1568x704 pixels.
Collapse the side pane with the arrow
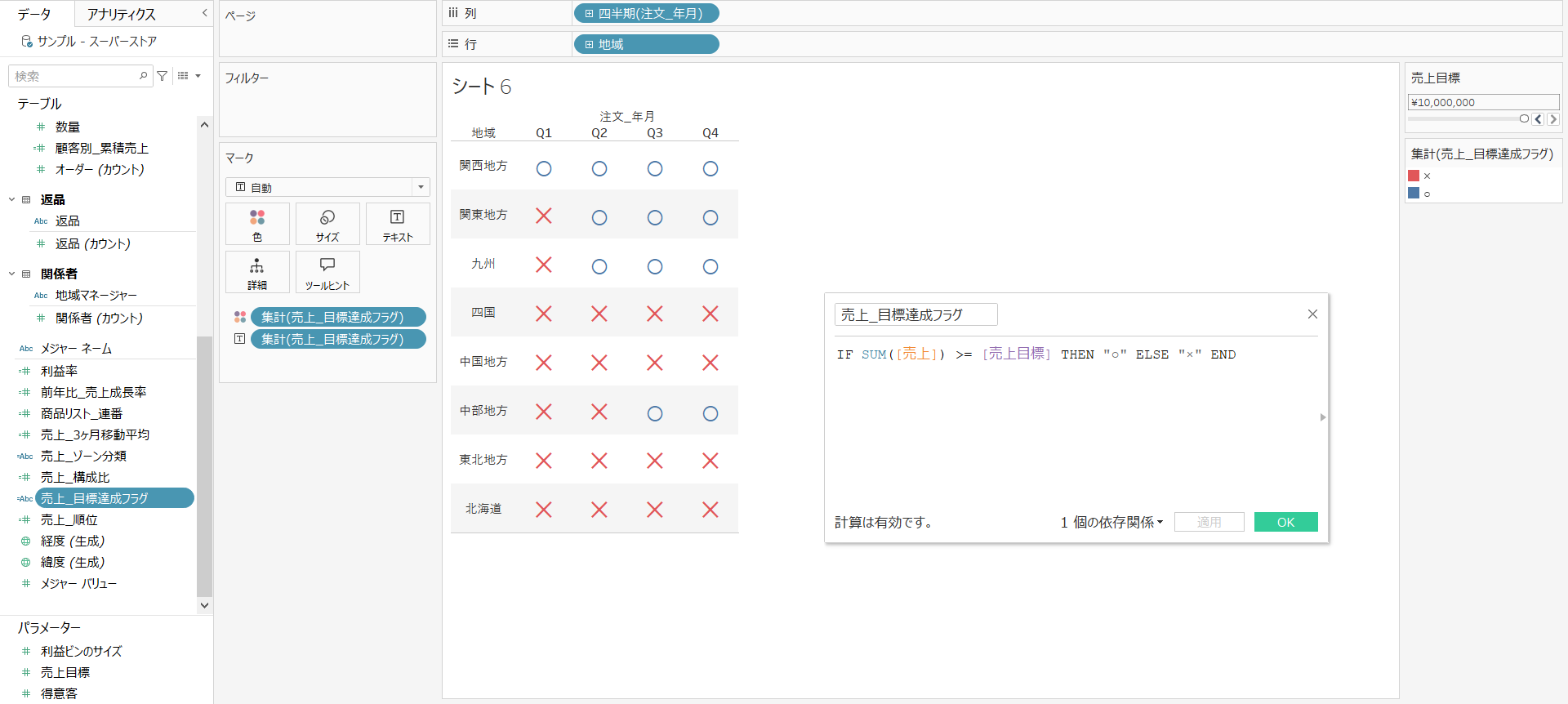(205, 13)
